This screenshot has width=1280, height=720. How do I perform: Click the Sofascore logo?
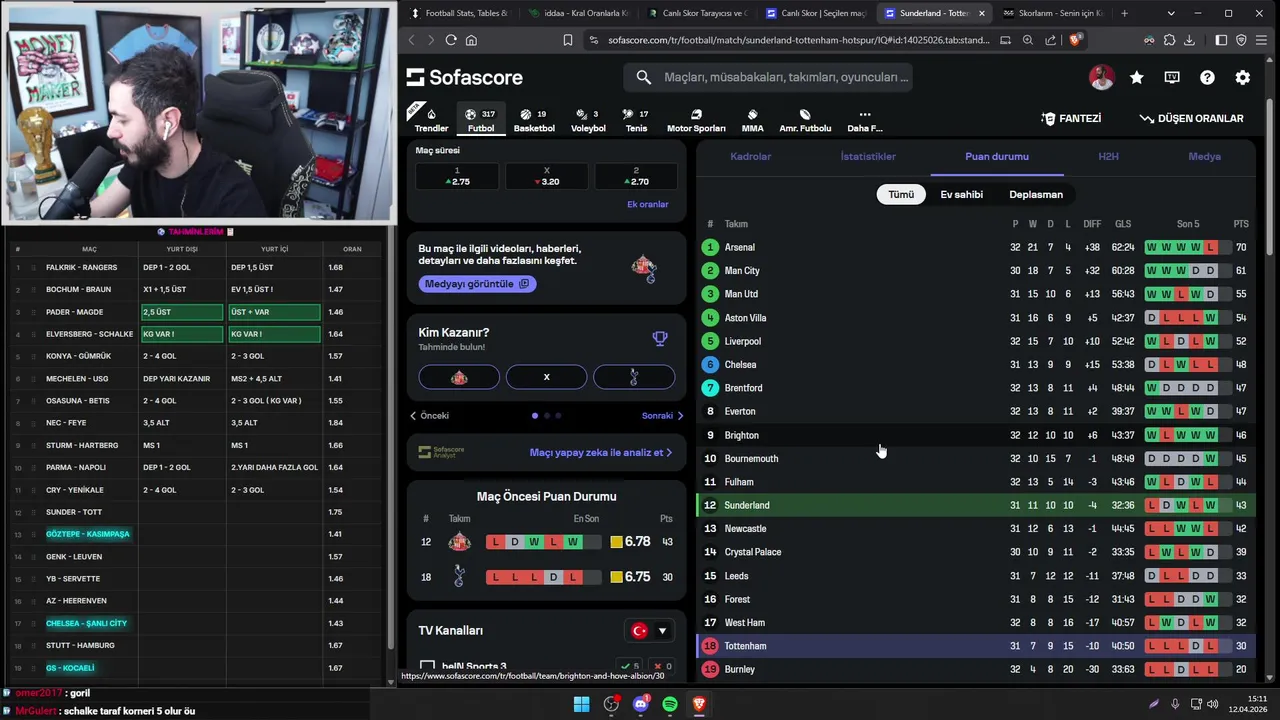point(465,77)
